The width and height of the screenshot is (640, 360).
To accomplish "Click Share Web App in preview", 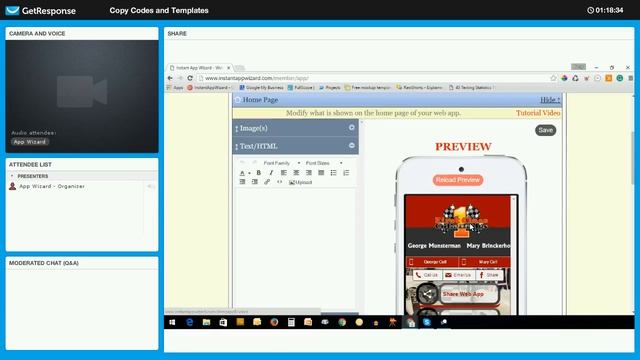I will [x=469, y=294].
